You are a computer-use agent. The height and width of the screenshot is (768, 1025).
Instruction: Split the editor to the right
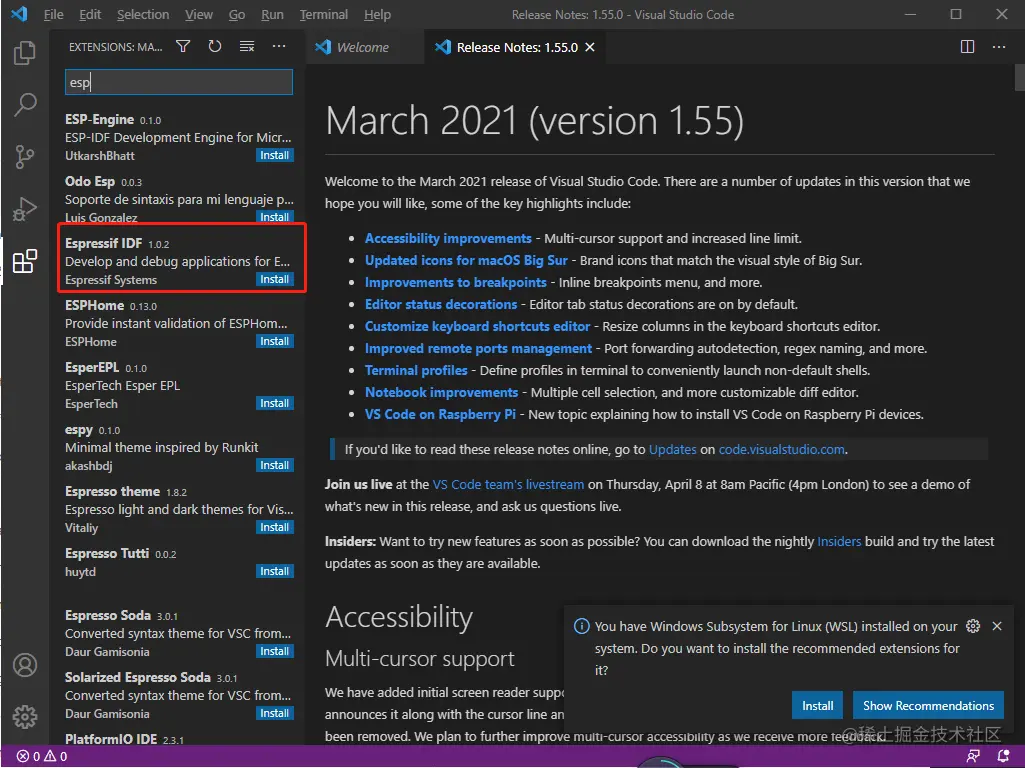coord(967,46)
